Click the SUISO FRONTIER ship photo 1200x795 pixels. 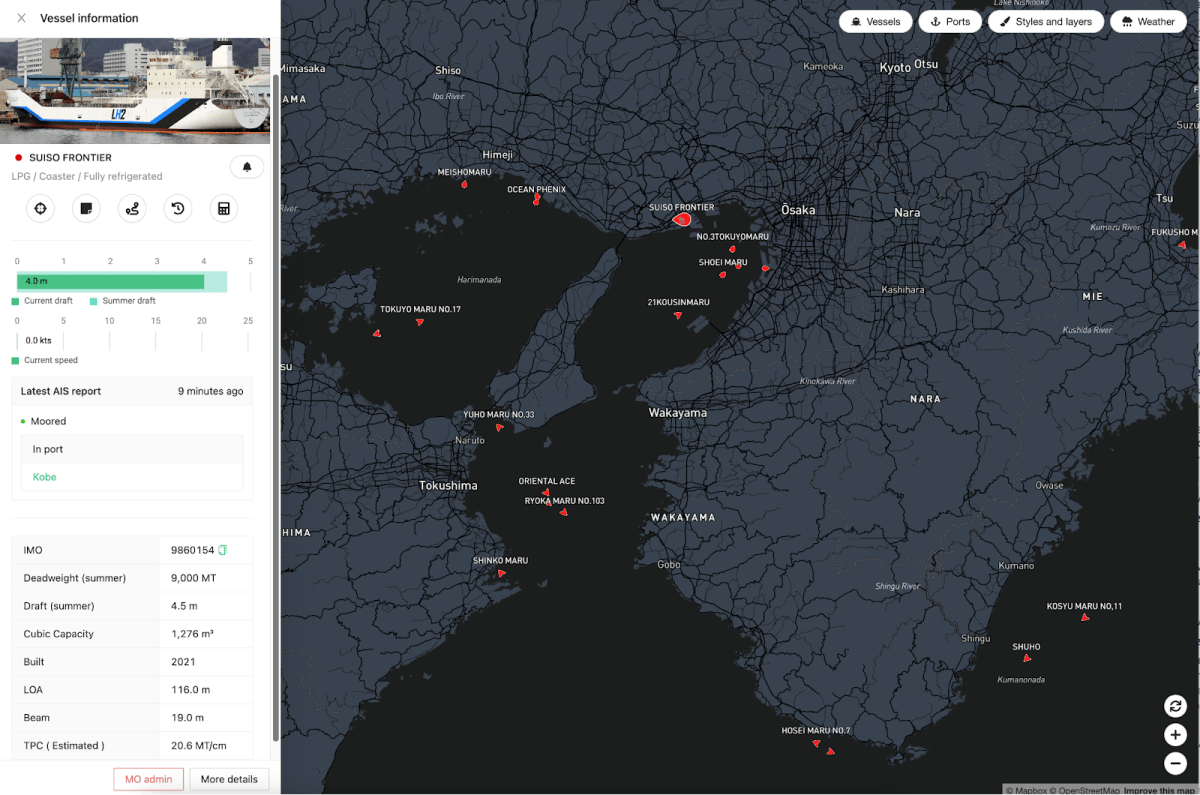tap(135, 91)
